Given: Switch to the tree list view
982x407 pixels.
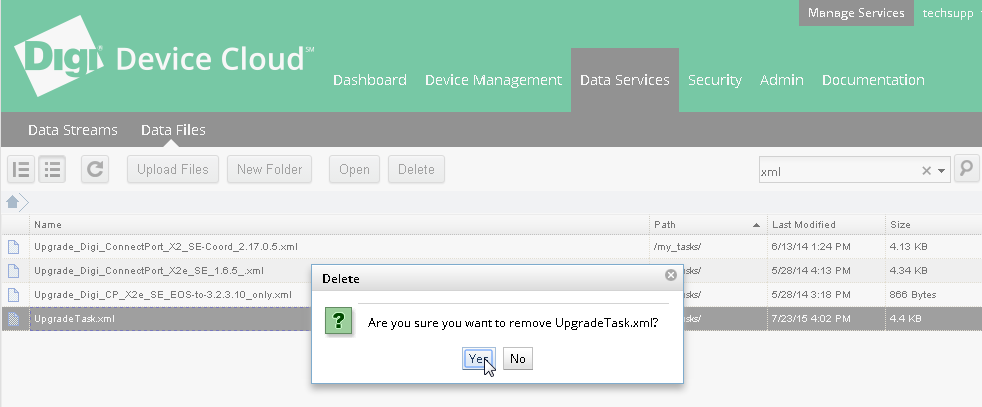Looking at the screenshot, I should (x=21, y=169).
